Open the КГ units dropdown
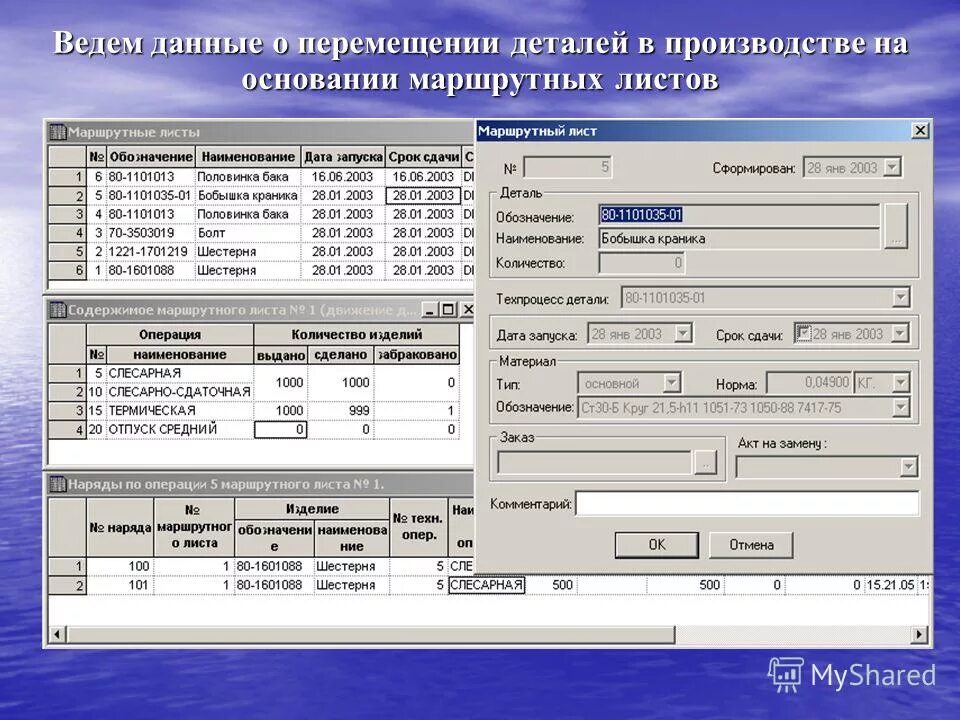The width and height of the screenshot is (960, 720). click(900, 380)
